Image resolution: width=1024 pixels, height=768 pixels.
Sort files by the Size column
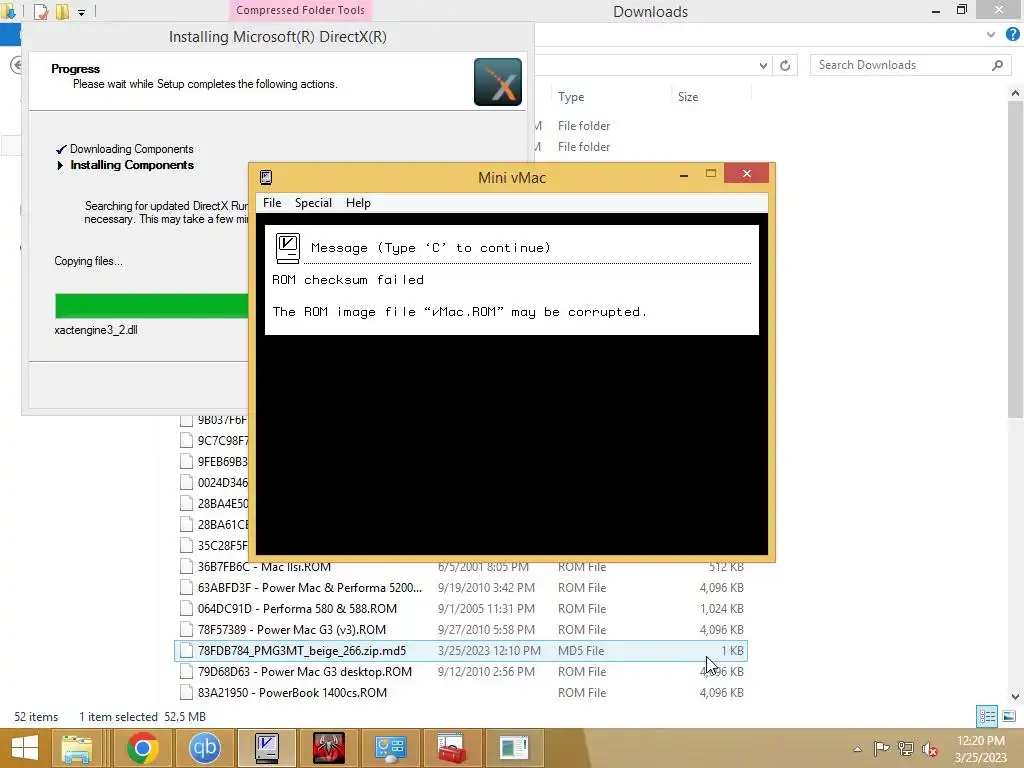point(688,97)
